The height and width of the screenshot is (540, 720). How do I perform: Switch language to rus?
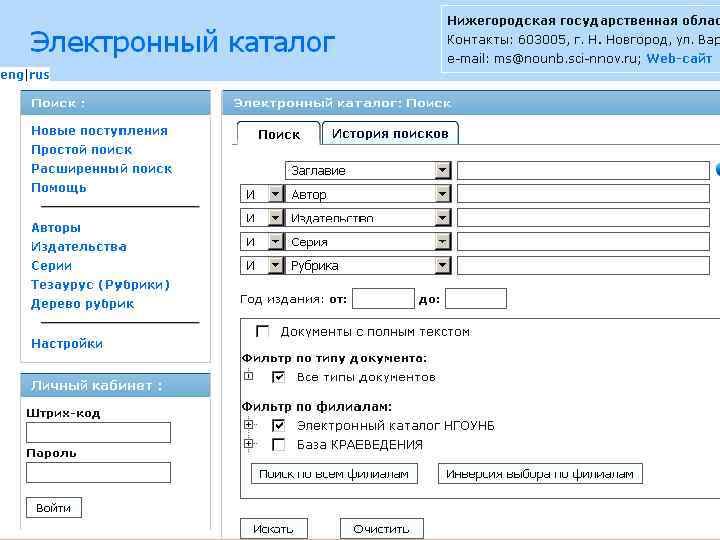[39, 74]
